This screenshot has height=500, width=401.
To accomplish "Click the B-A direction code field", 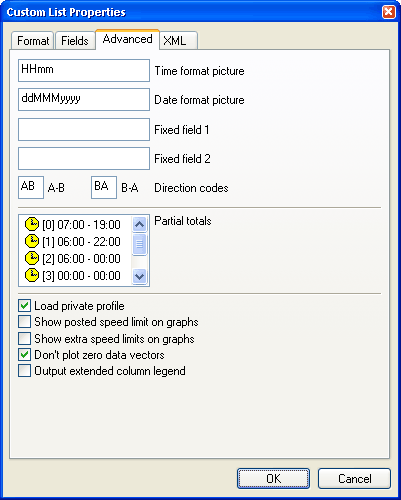I will click(x=104, y=187).
